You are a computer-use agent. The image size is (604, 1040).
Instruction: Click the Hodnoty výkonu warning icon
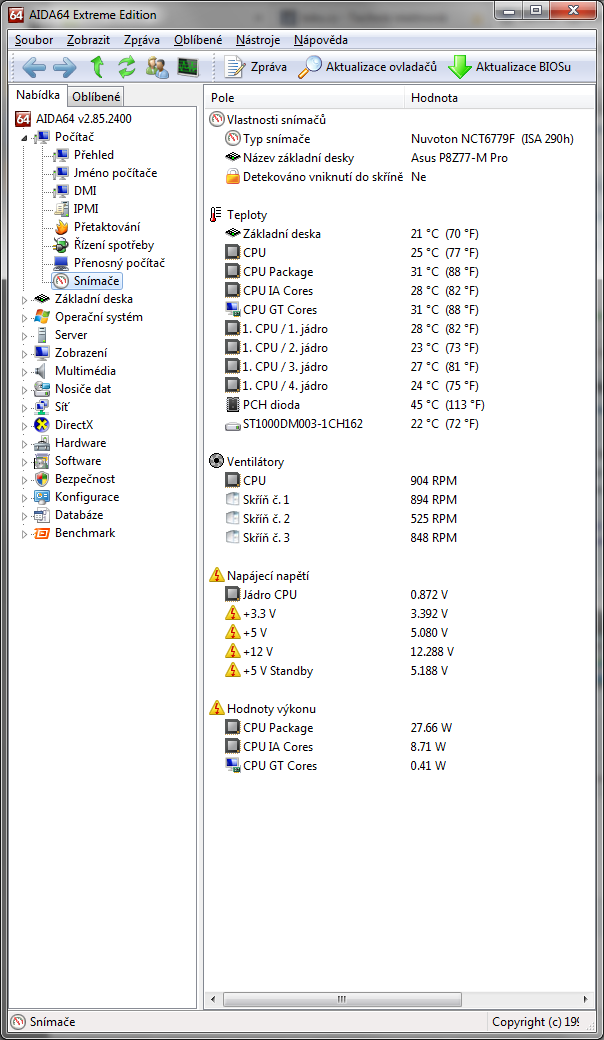click(216, 708)
